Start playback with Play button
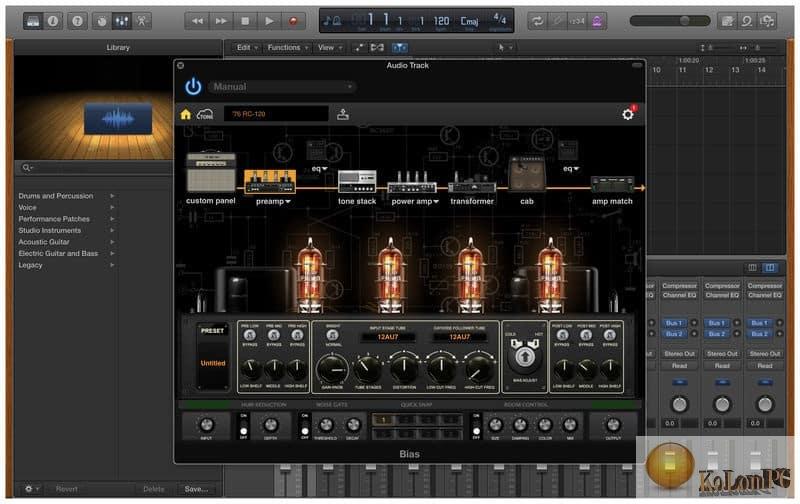 [269, 21]
